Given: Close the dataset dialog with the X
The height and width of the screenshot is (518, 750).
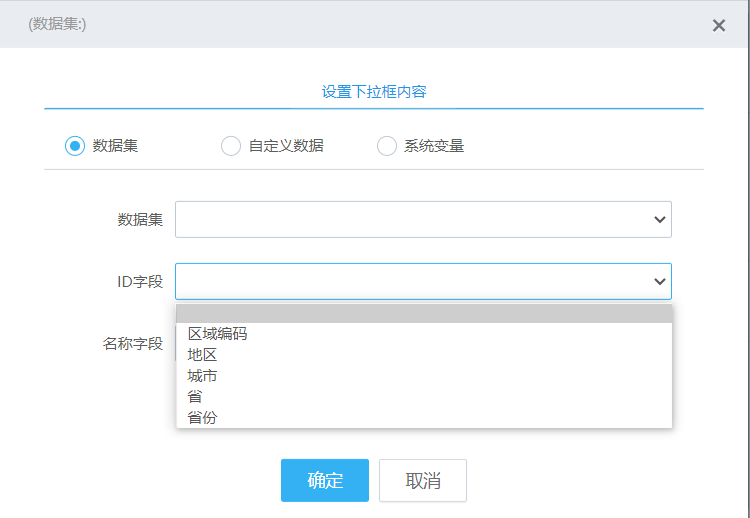Looking at the screenshot, I should 718,25.
